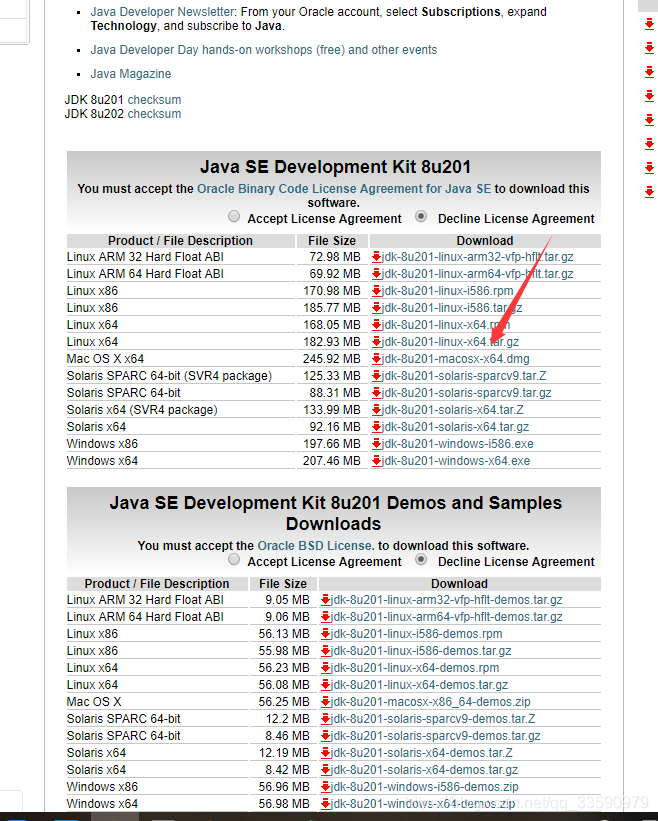Image resolution: width=658 pixels, height=821 pixels.
Task: Click download icon beside jdk-8u201-linux-x64-demos.tar.gz
Action: click(326, 685)
